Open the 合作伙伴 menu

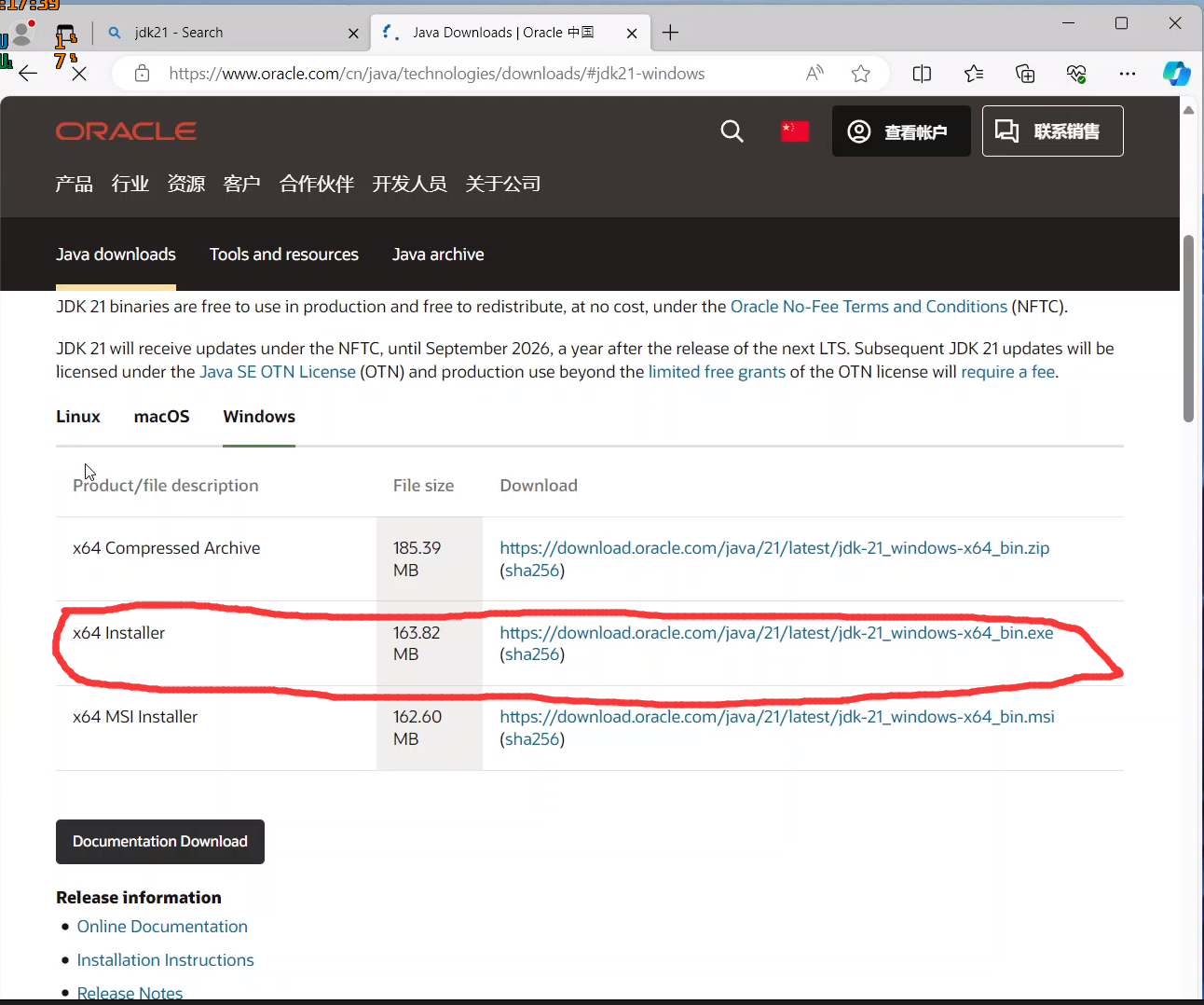[x=317, y=184]
